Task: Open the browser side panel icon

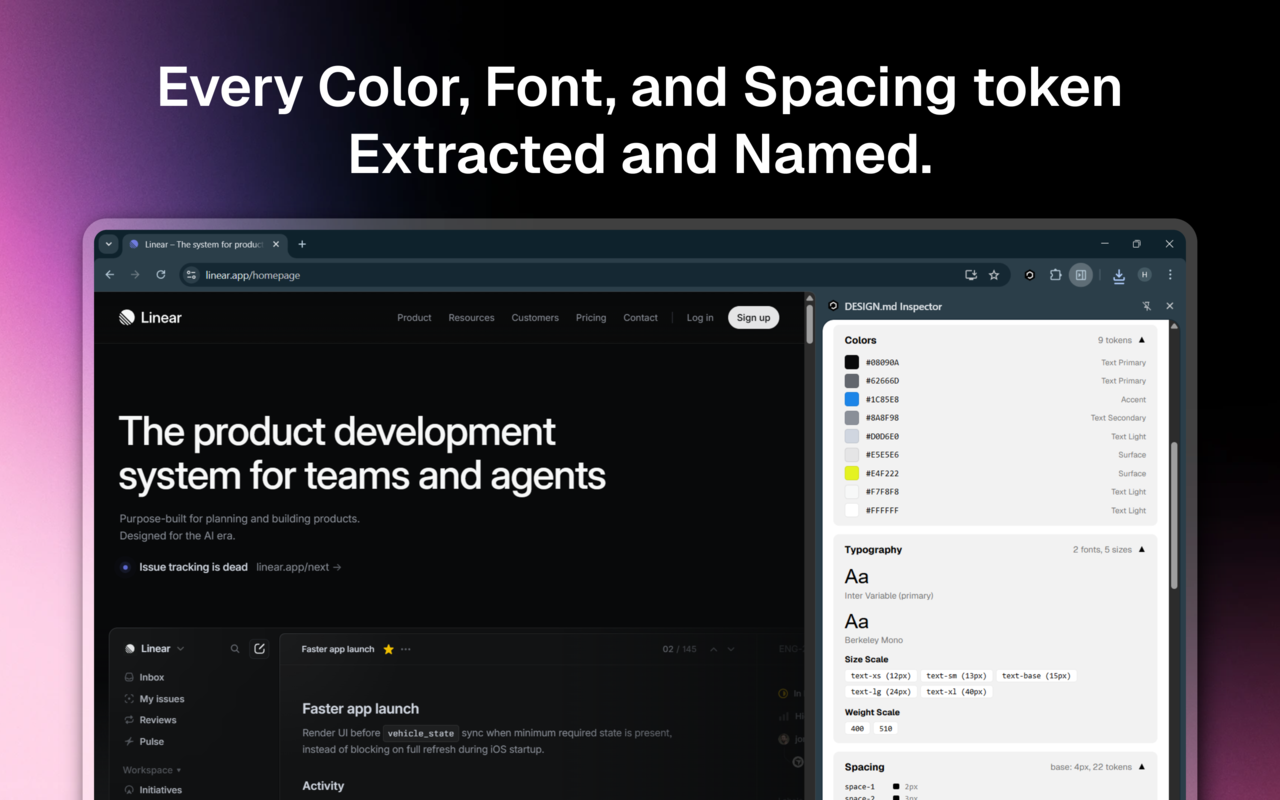Action: 1080,274
